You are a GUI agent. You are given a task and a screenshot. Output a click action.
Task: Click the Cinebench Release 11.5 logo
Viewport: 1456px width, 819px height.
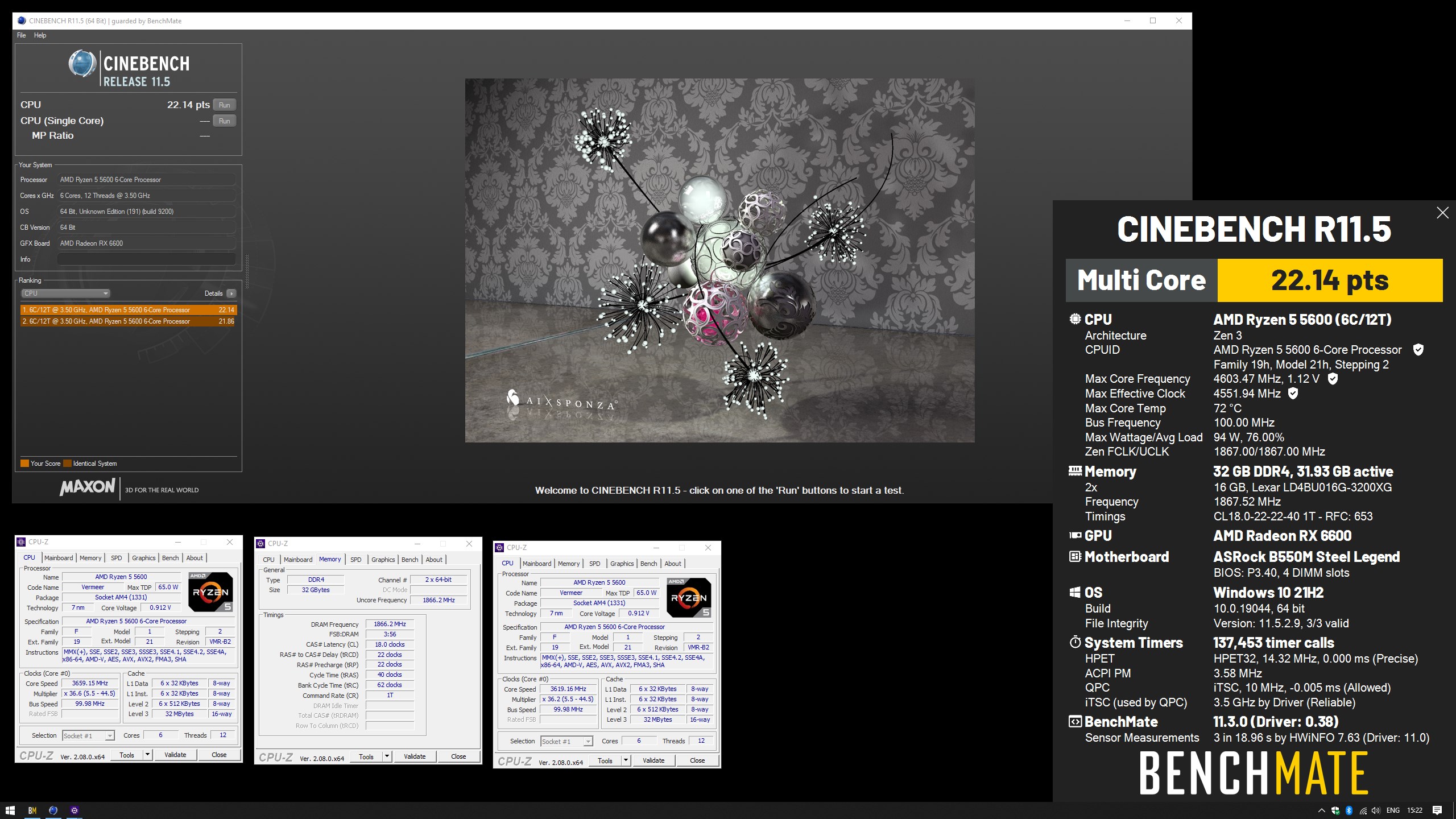[x=130, y=69]
